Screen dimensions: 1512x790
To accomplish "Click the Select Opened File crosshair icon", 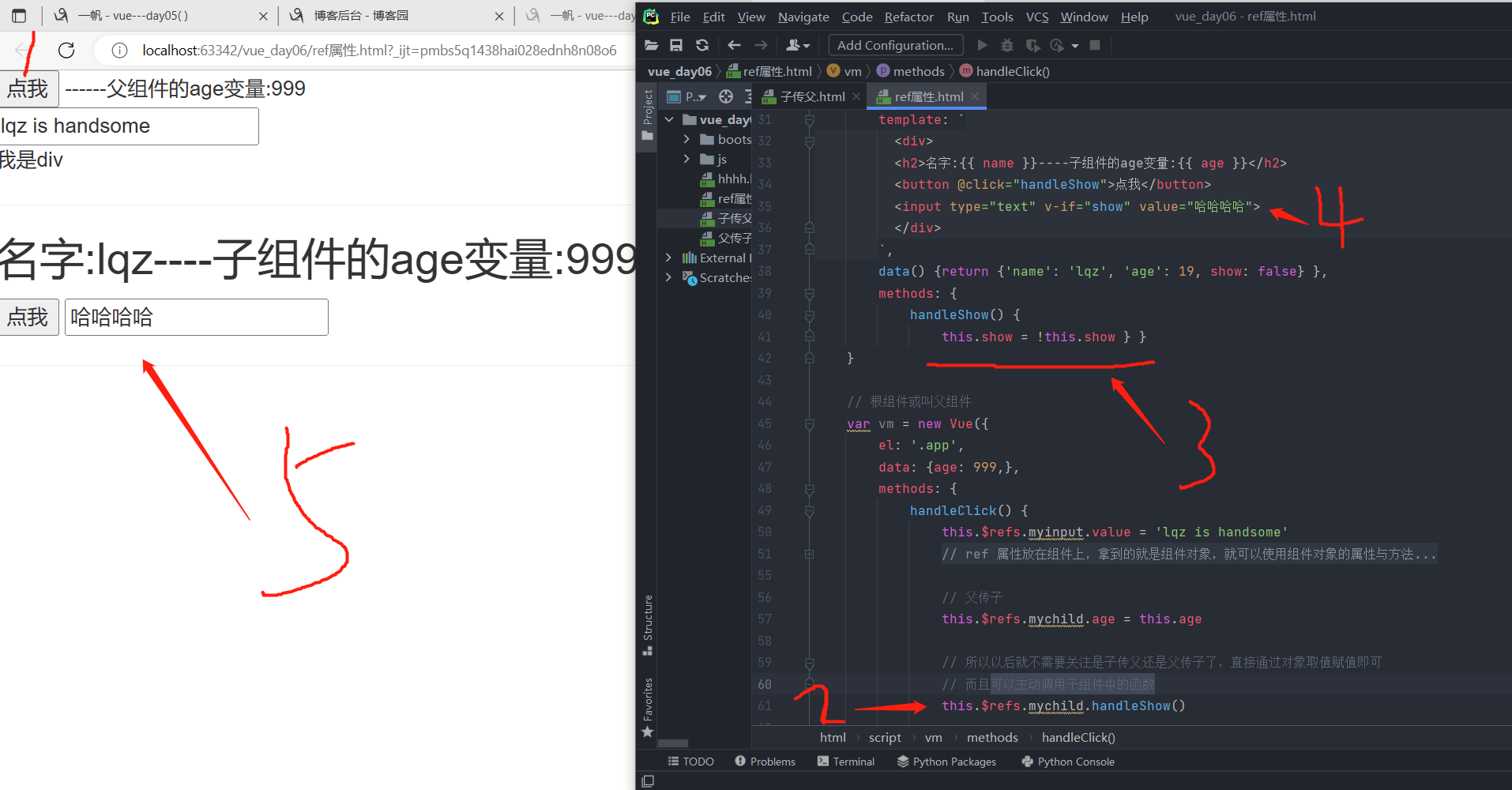I will pyautogui.click(x=726, y=96).
